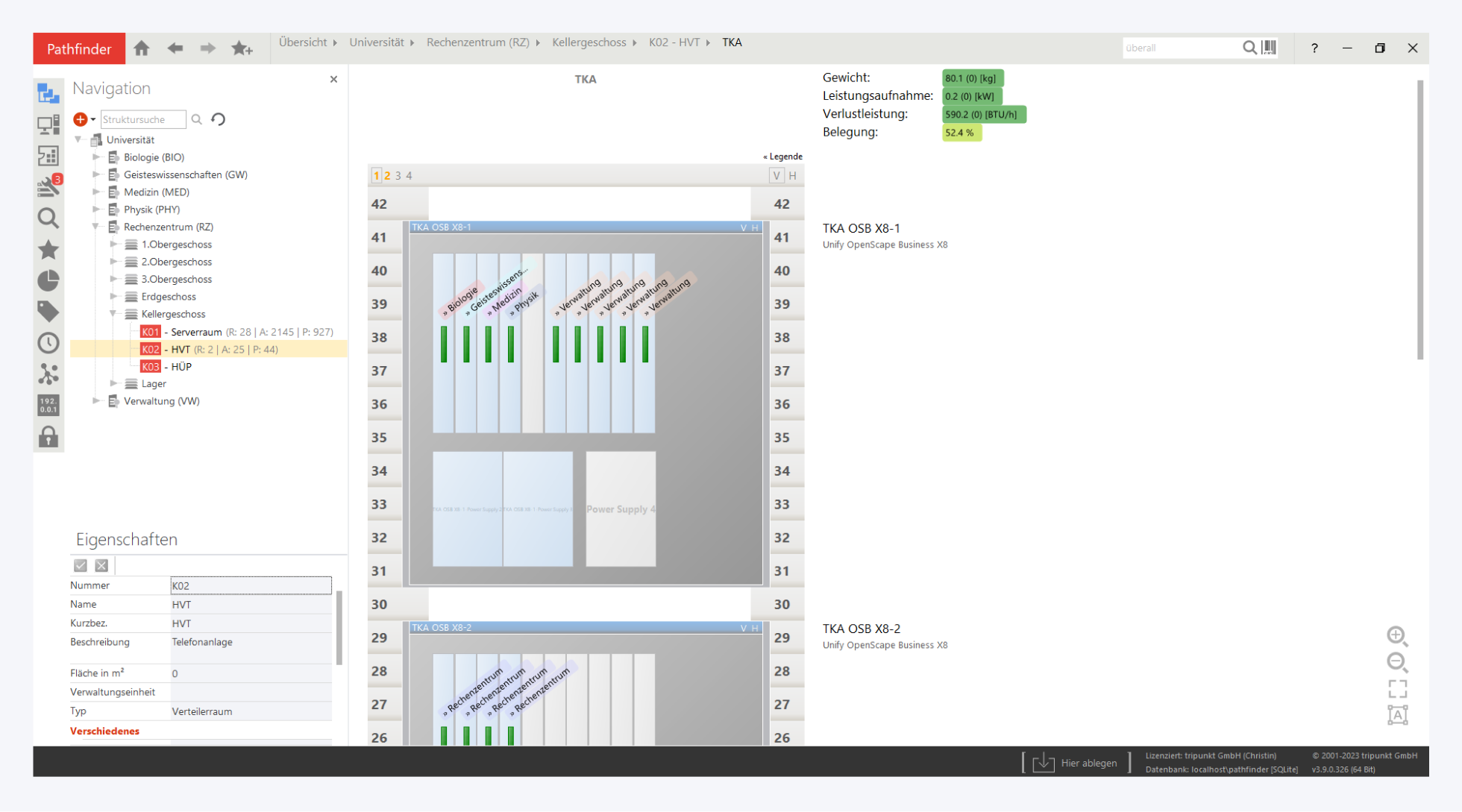
Task: Expand the Biologie (BIO) tree node
Action: point(96,157)
